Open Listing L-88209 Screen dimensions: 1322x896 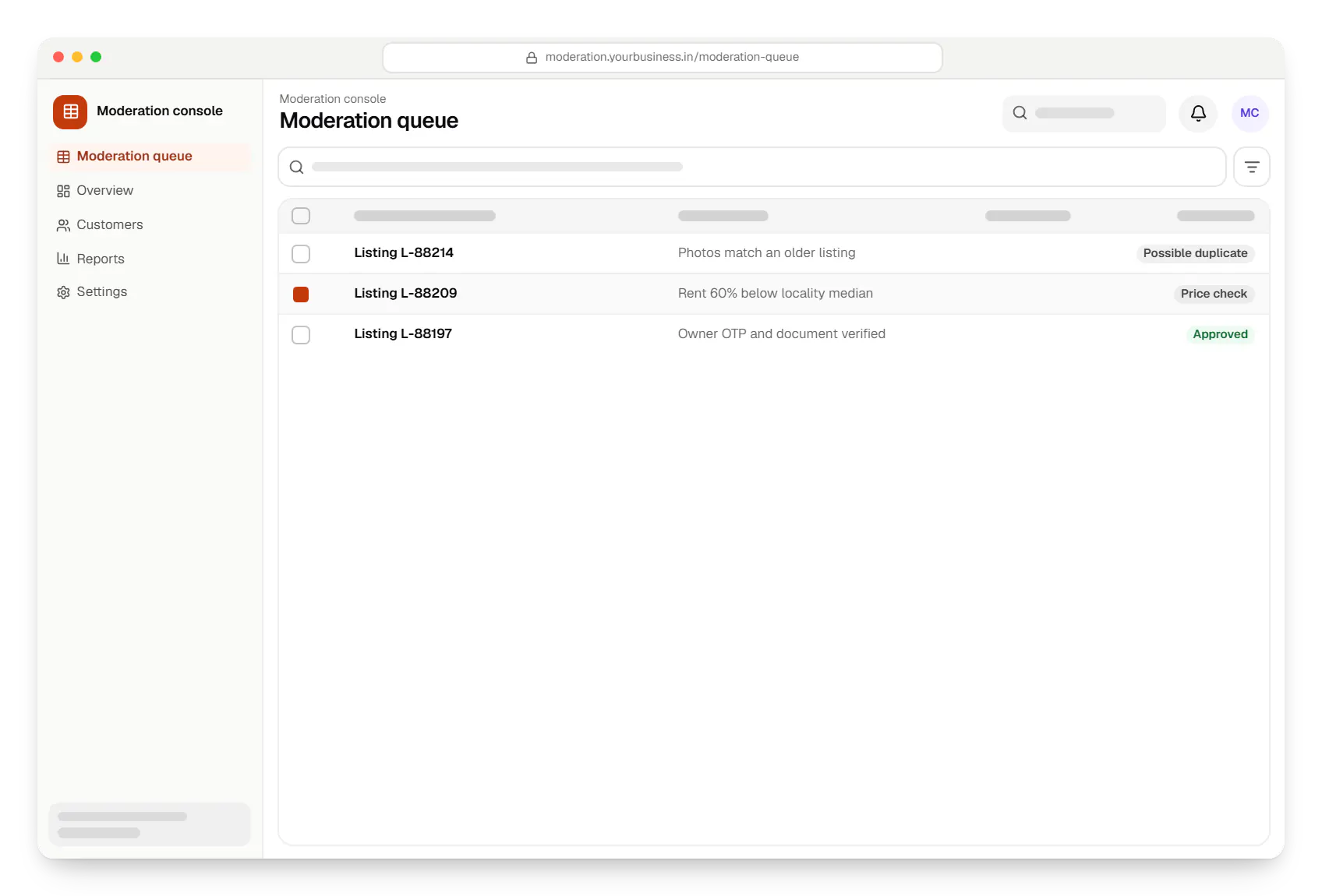tap(405, 293)
